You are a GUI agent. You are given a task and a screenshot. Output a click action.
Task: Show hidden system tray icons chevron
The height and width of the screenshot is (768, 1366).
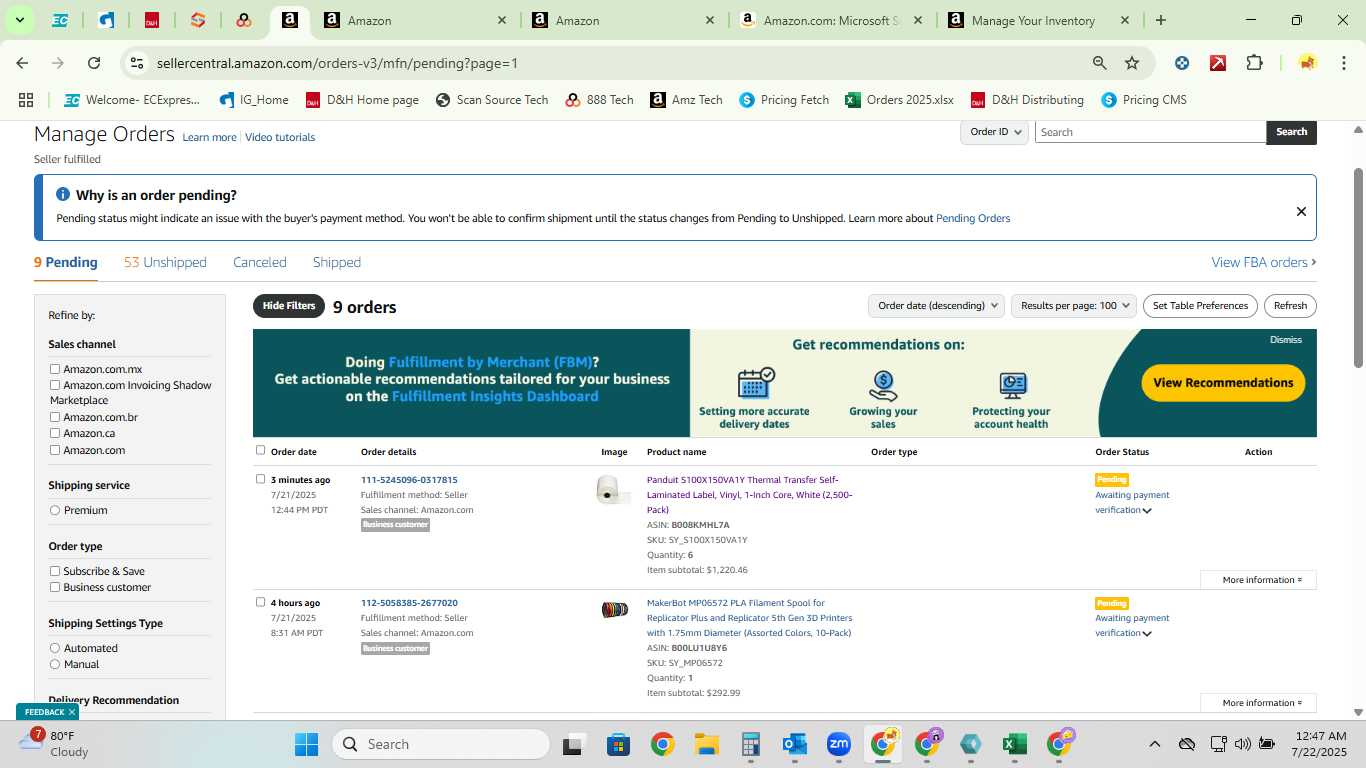1154,744
